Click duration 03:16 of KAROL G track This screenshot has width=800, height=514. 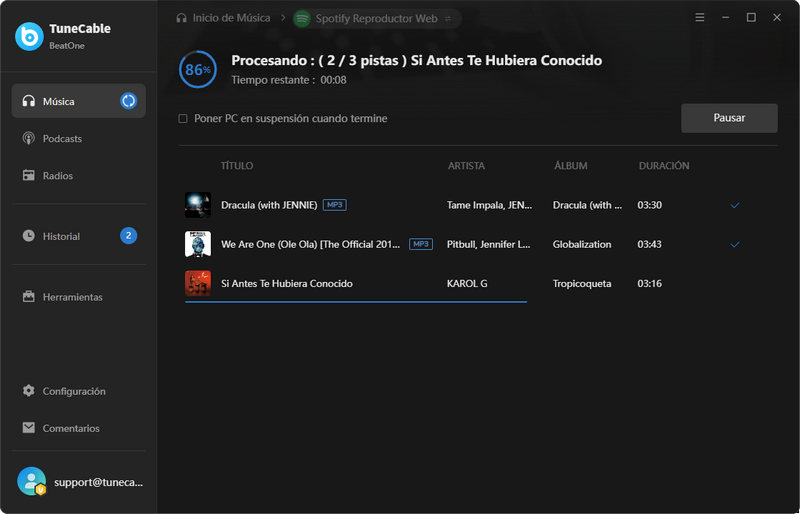pyautogui.click(x=649, y=284)
